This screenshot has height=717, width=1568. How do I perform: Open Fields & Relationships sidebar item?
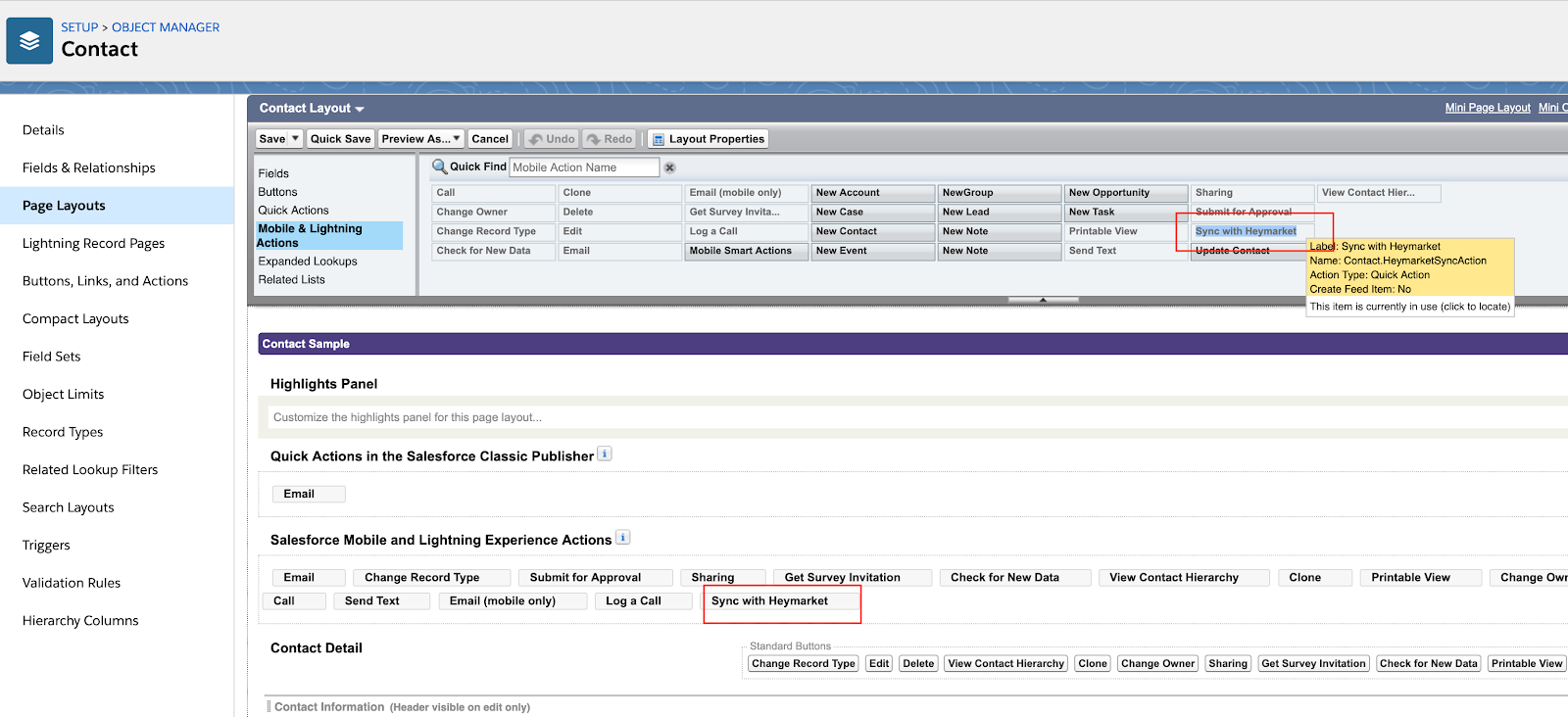point(89,167)
